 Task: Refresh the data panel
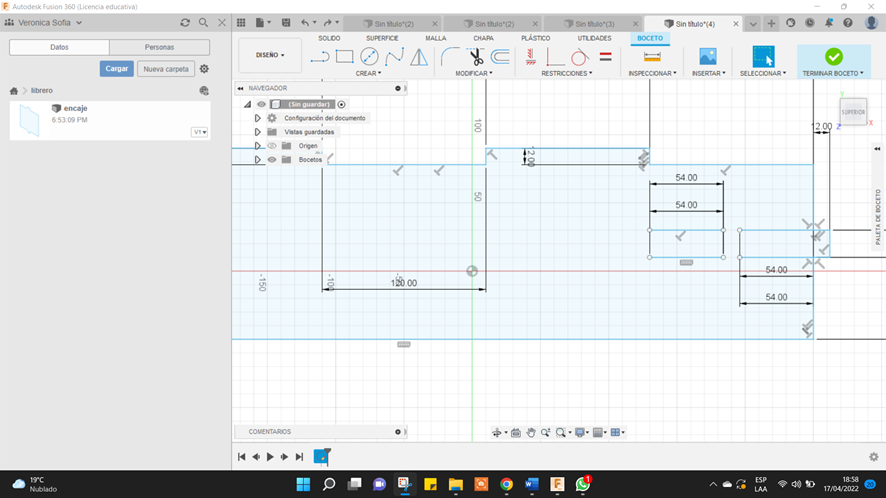[x=185, y=23]
